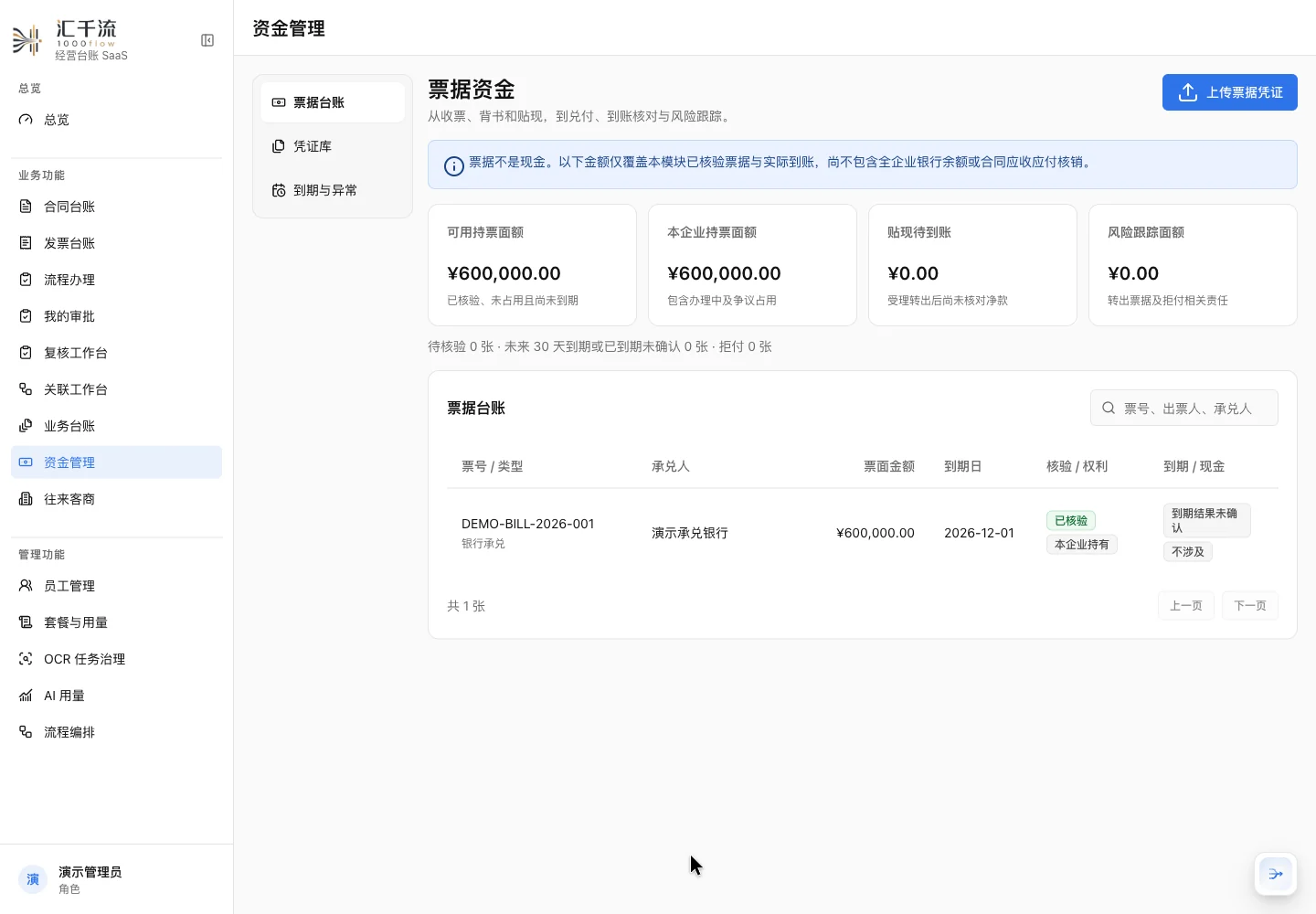The height and width of the screenshot is (914, 1316).
Task: Click the due date 2026-12-01
Action: [979, 533]
